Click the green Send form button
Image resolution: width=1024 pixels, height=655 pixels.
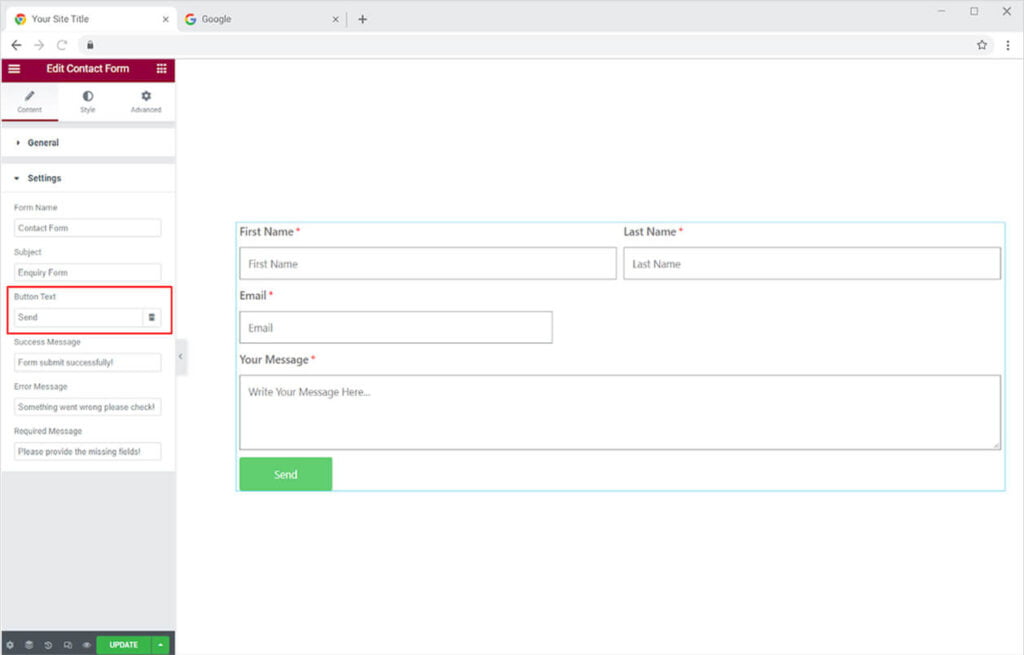pyautogui.click(x=286, y=474)
